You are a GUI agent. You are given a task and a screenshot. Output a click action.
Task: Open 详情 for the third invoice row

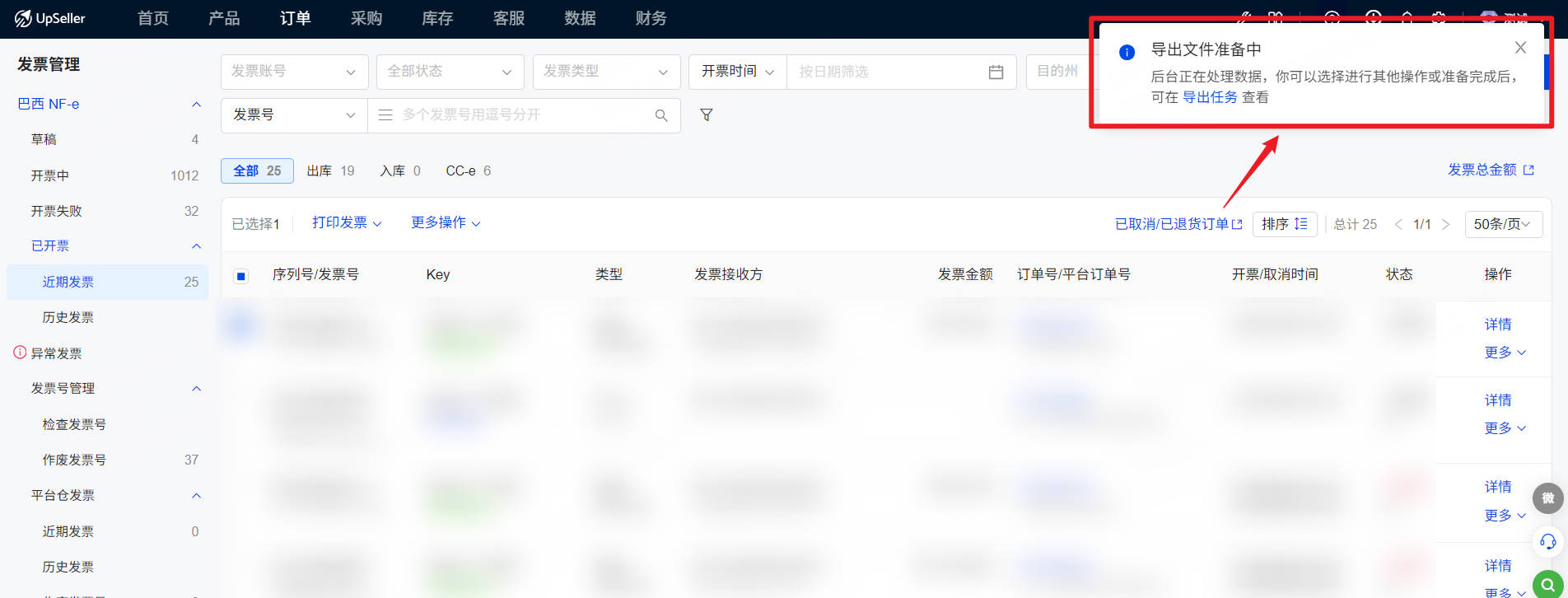tap(1498, 487)
